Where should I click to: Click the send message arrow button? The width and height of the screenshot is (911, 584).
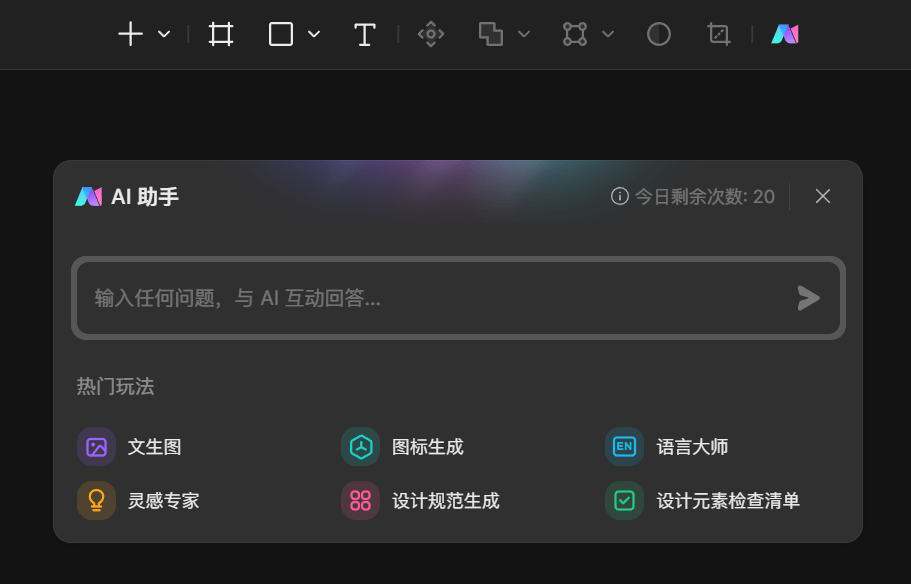pyautogui.click(x=808, y=298)
